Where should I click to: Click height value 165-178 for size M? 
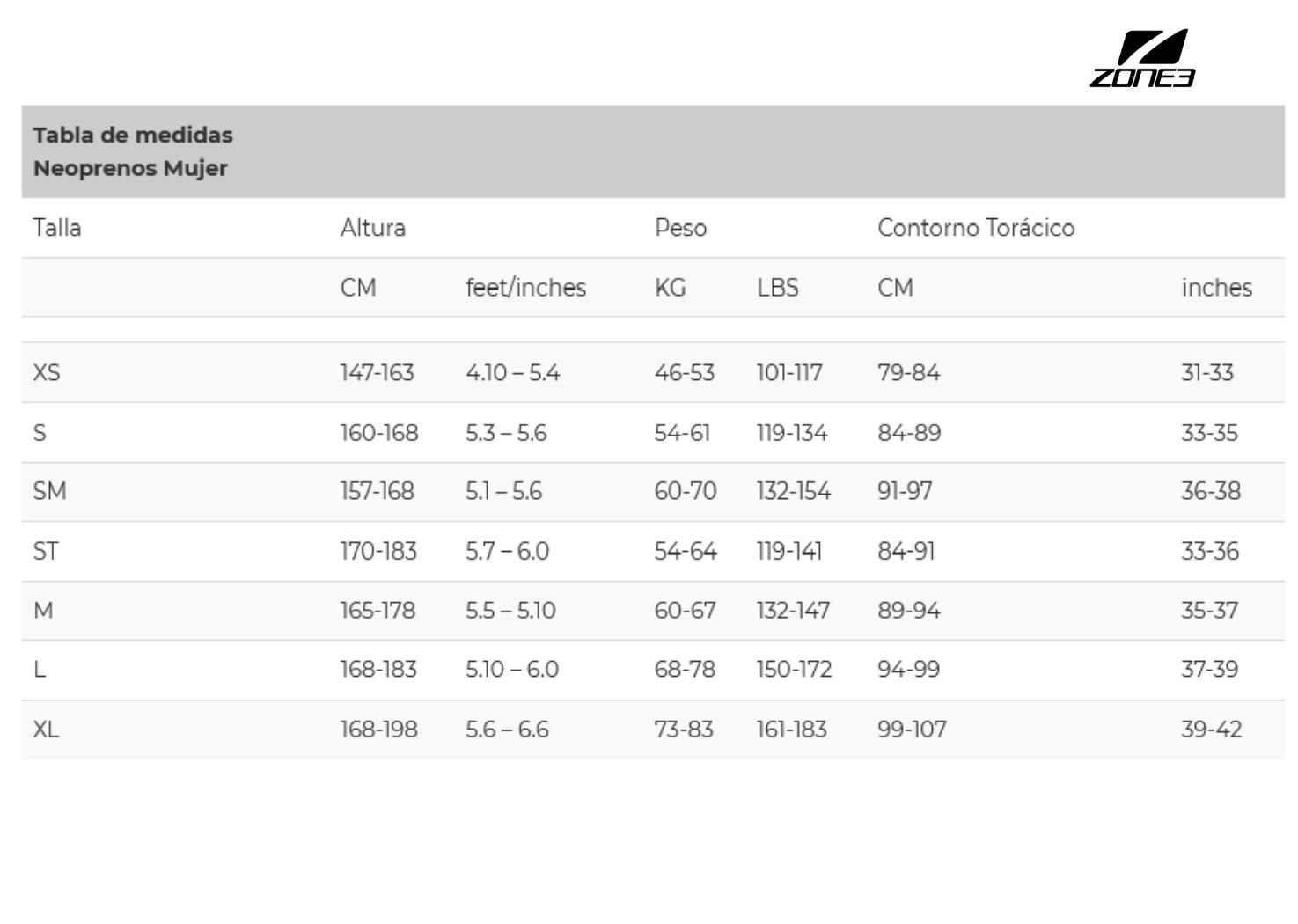pos(378,611)
